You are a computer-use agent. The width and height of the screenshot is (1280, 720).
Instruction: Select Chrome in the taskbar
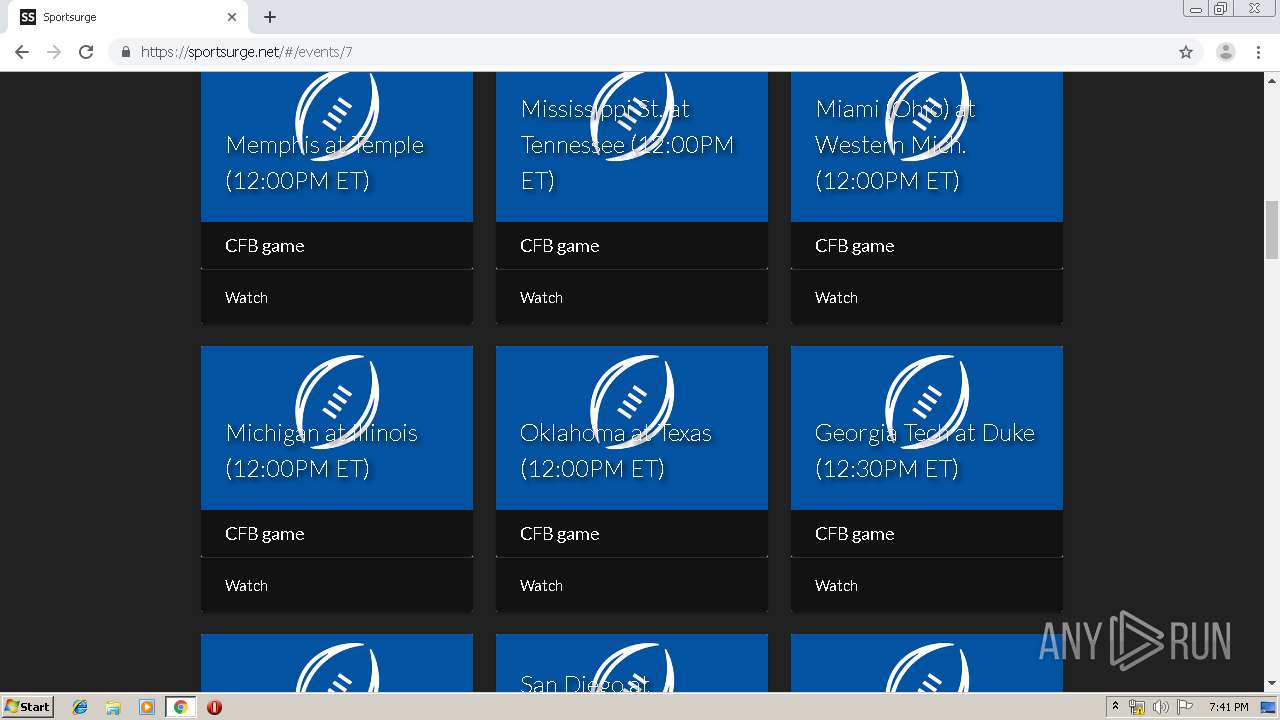click(180, 707)
